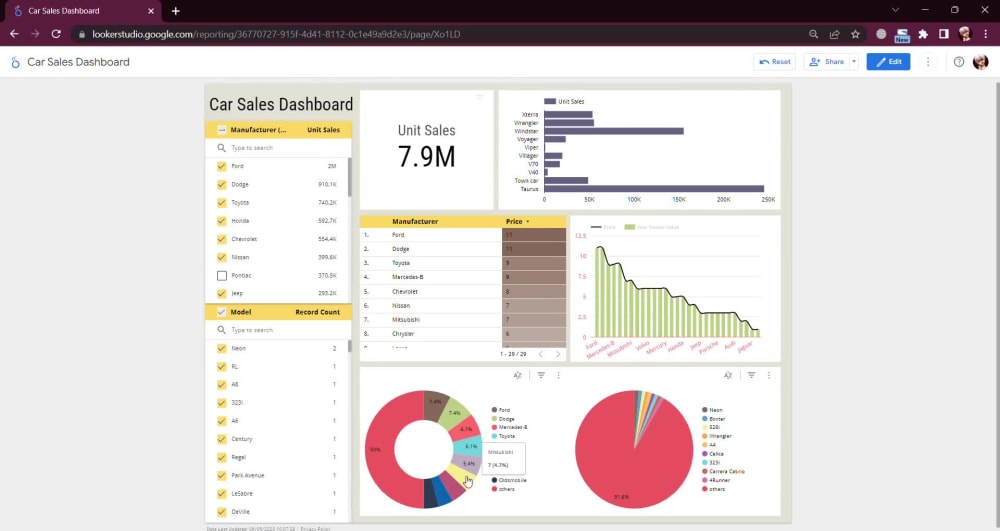Open three-dot menu on donut chart
Viewport: 1000px width, 531px height.
click(559, 375)
